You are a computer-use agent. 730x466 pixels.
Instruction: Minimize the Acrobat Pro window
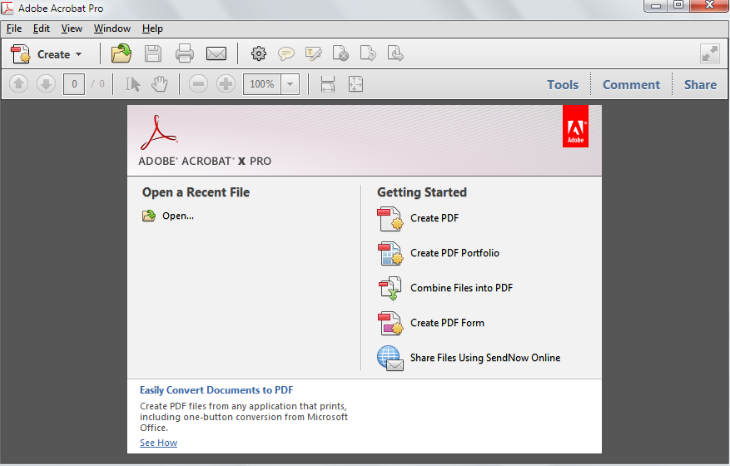(x=656, y=6)
